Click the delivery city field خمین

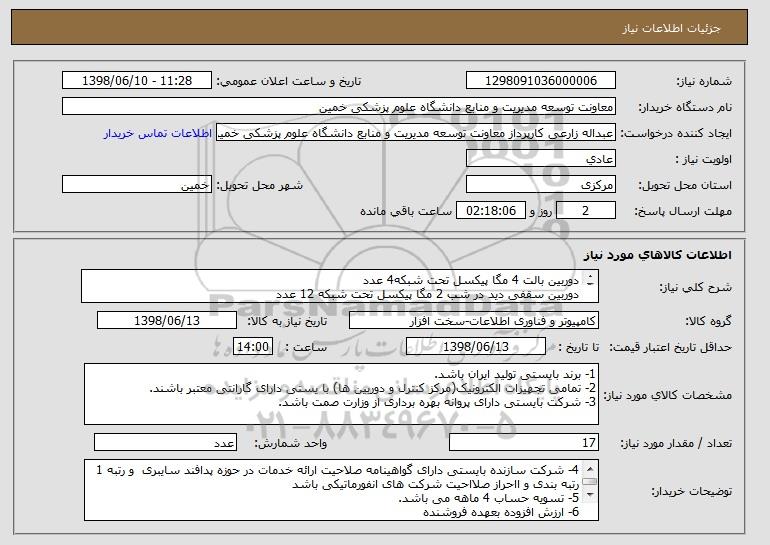tap(137, 185)
